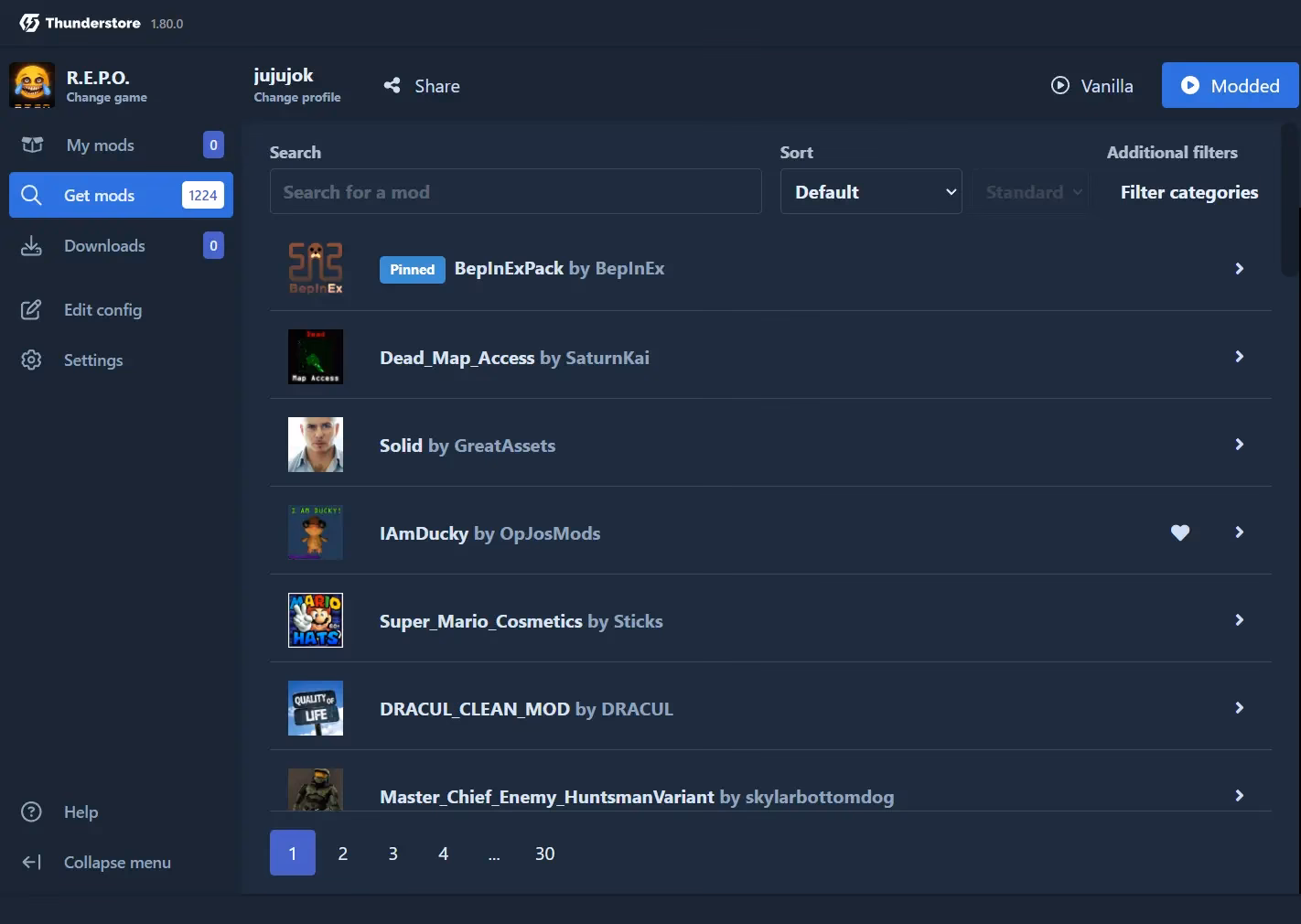The image size is (1301, 924).
Task: Go to page 30 of mods
Action: point(544,853)
